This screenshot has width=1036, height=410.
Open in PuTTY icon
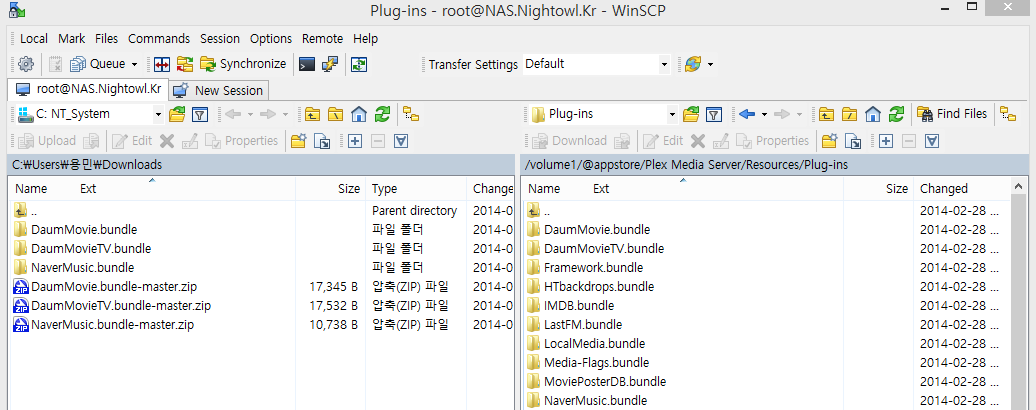point(330,64)
